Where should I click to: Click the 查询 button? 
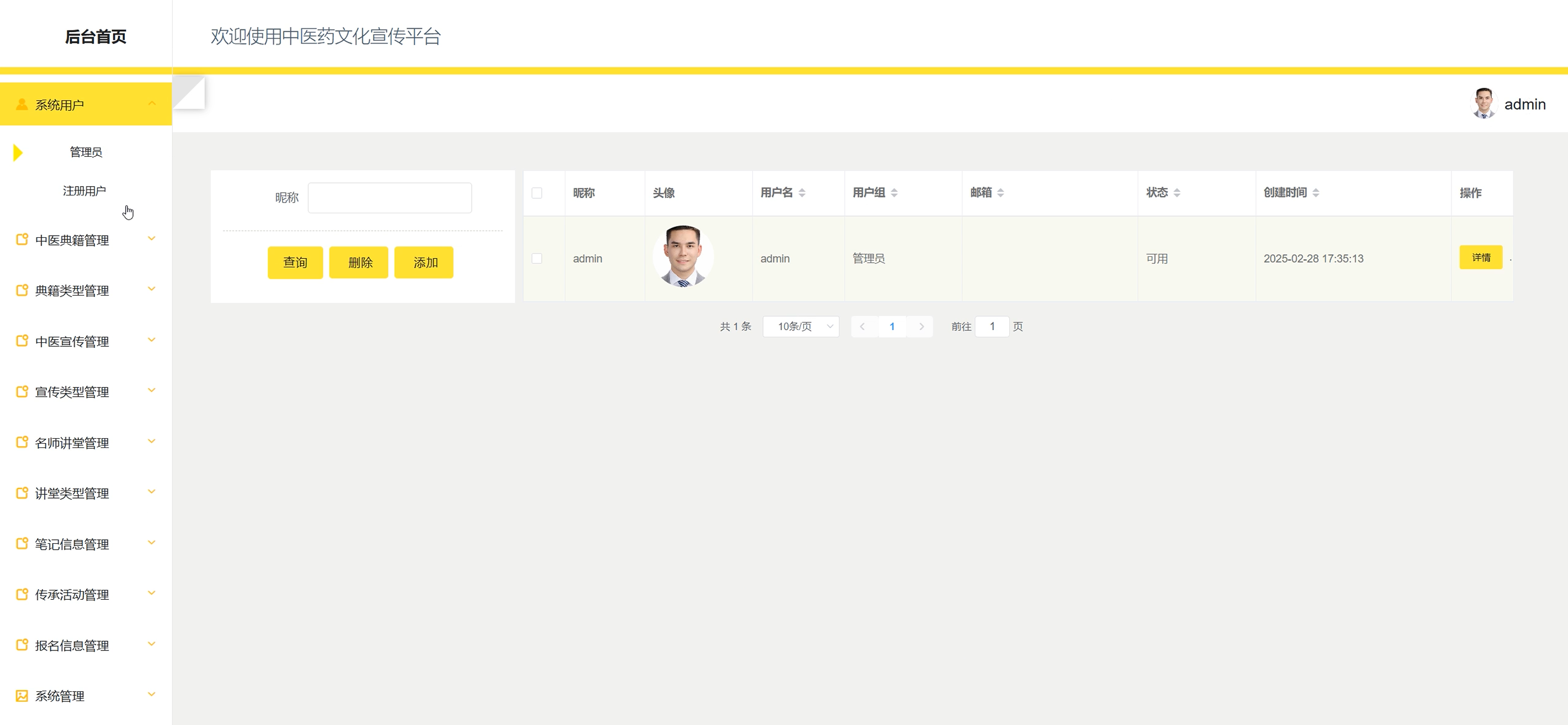(x=295, y=263)
